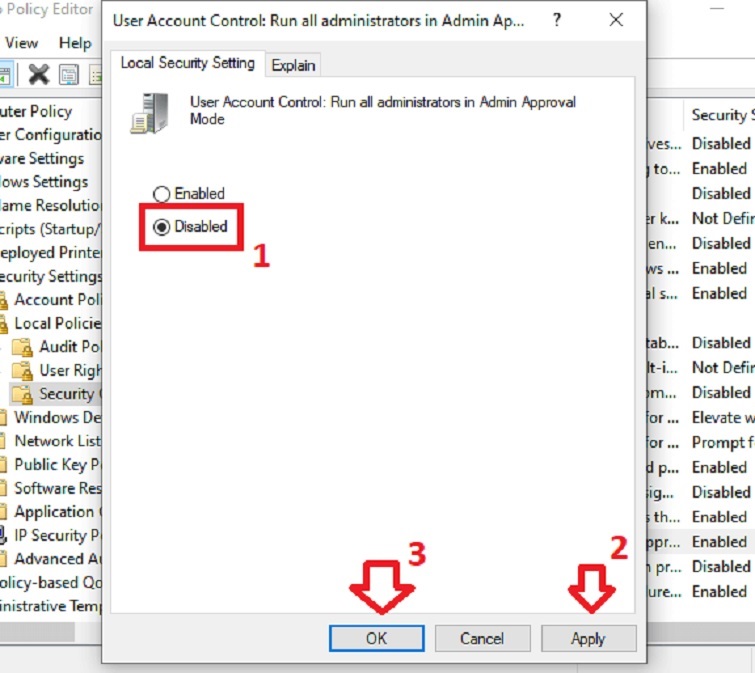Select Security Settings tree item
The width and height of the screenshot is (755, 673).
(51, 276)
